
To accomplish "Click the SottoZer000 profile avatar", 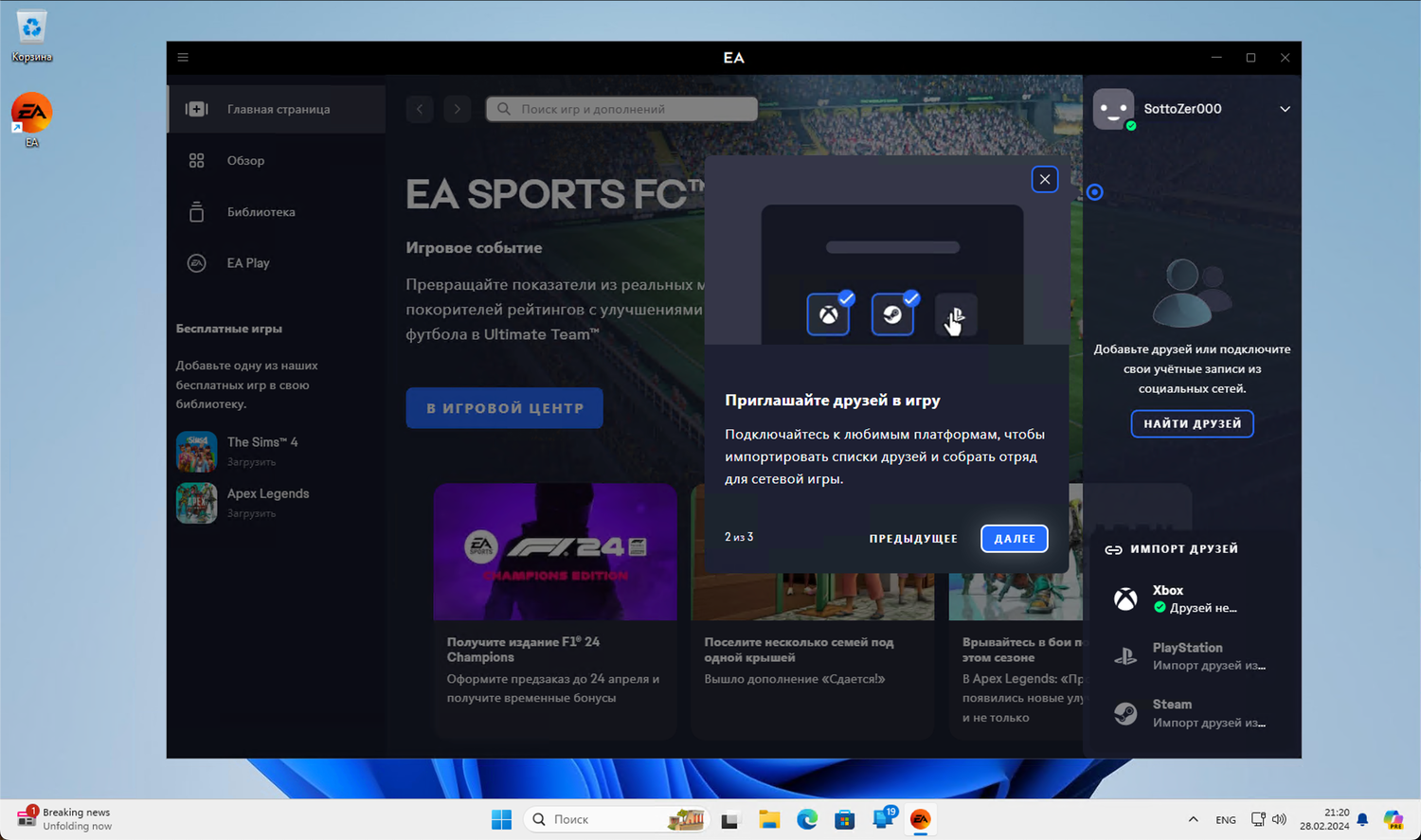I will point(1113,109).
